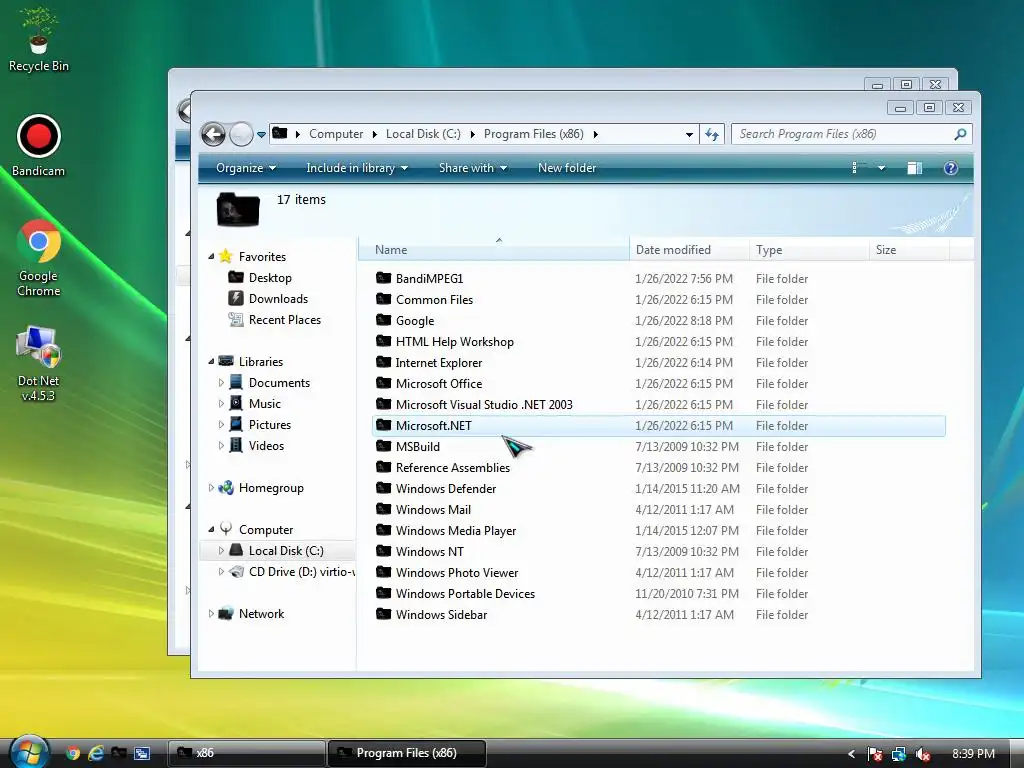Image resolution: width=1024 pixels, height=768 pixels.
Task: Open the Help question mark button
Action: 950,168
